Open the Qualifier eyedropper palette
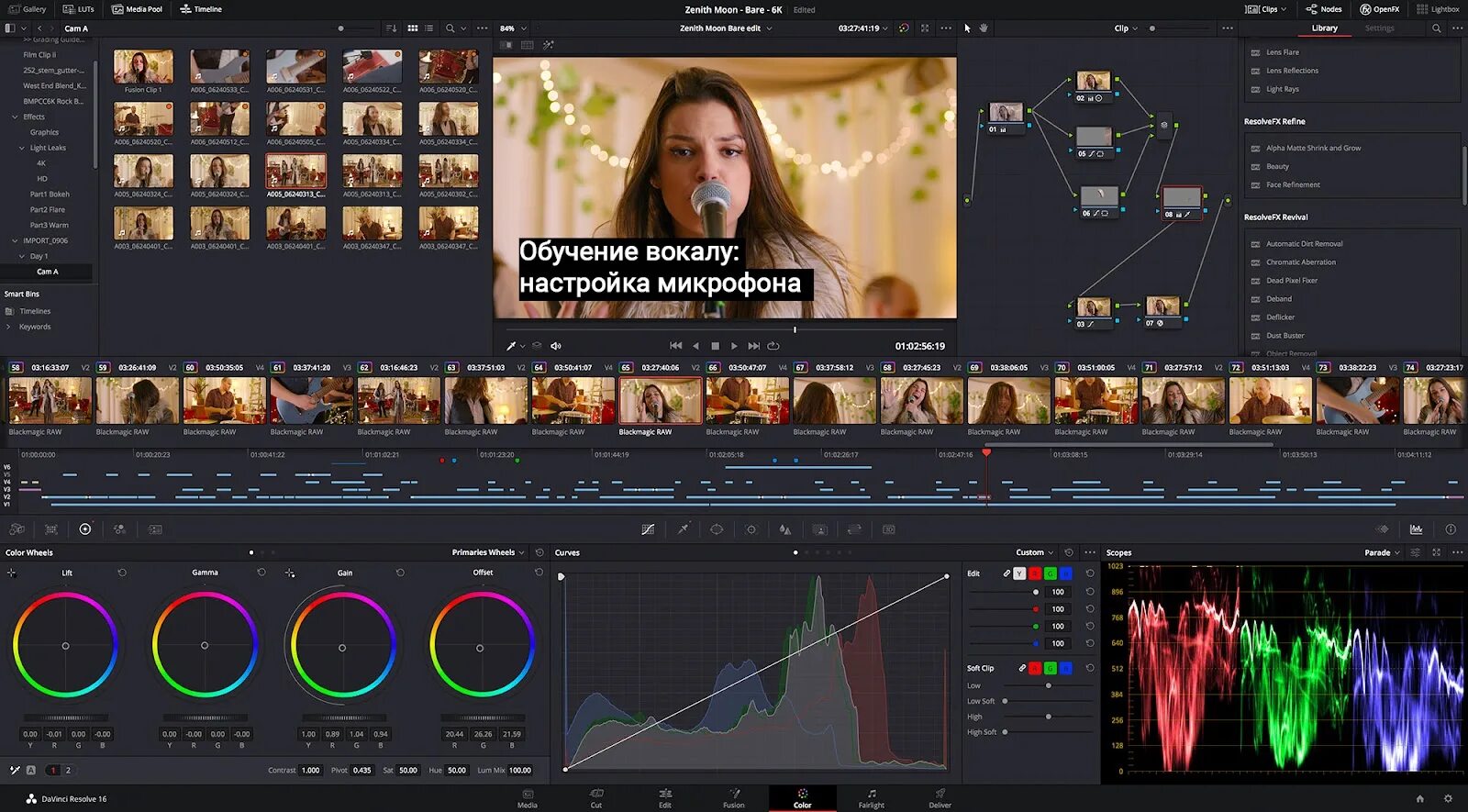 (x=683, y=529)
